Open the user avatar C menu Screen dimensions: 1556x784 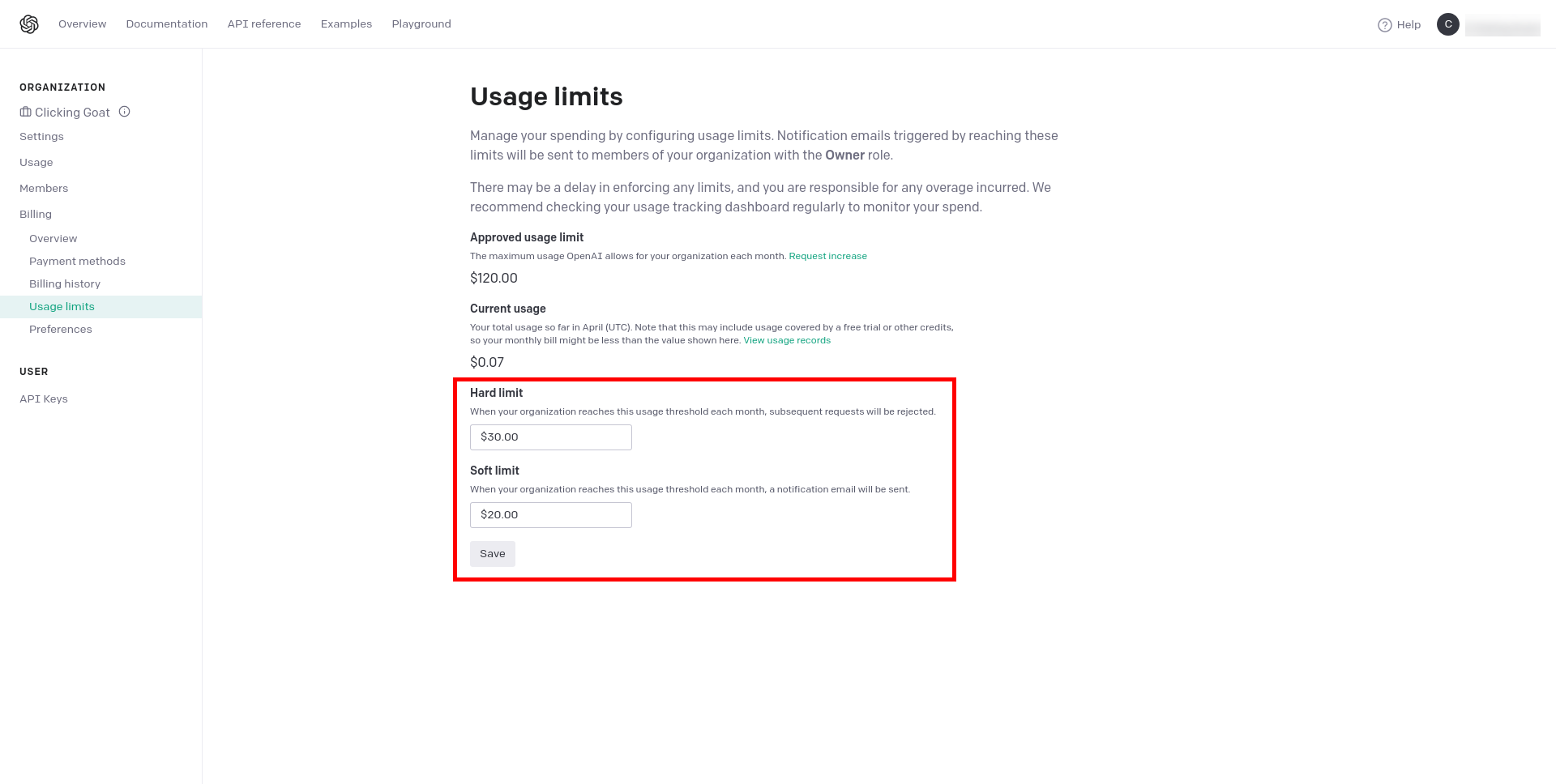click(1448, 24)
